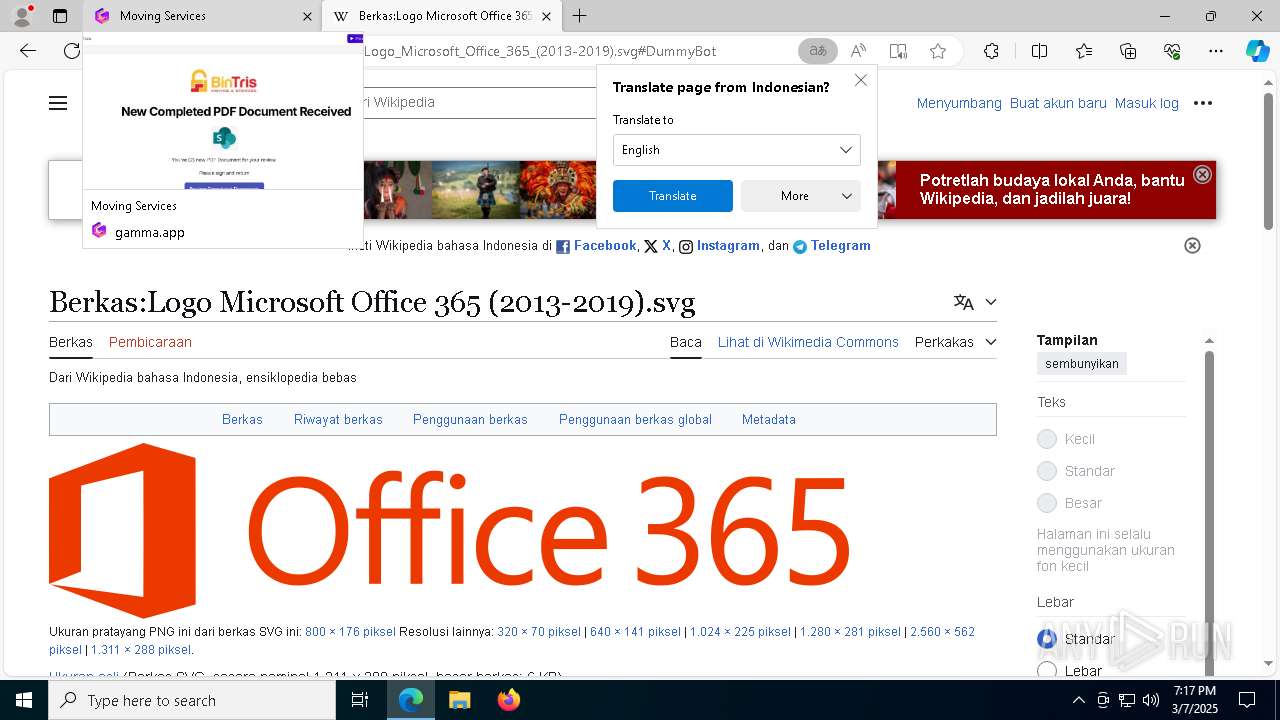The image size is (1280, 720).
Task: Open the Pembicaraan talk tab
Action: (150, 342)
